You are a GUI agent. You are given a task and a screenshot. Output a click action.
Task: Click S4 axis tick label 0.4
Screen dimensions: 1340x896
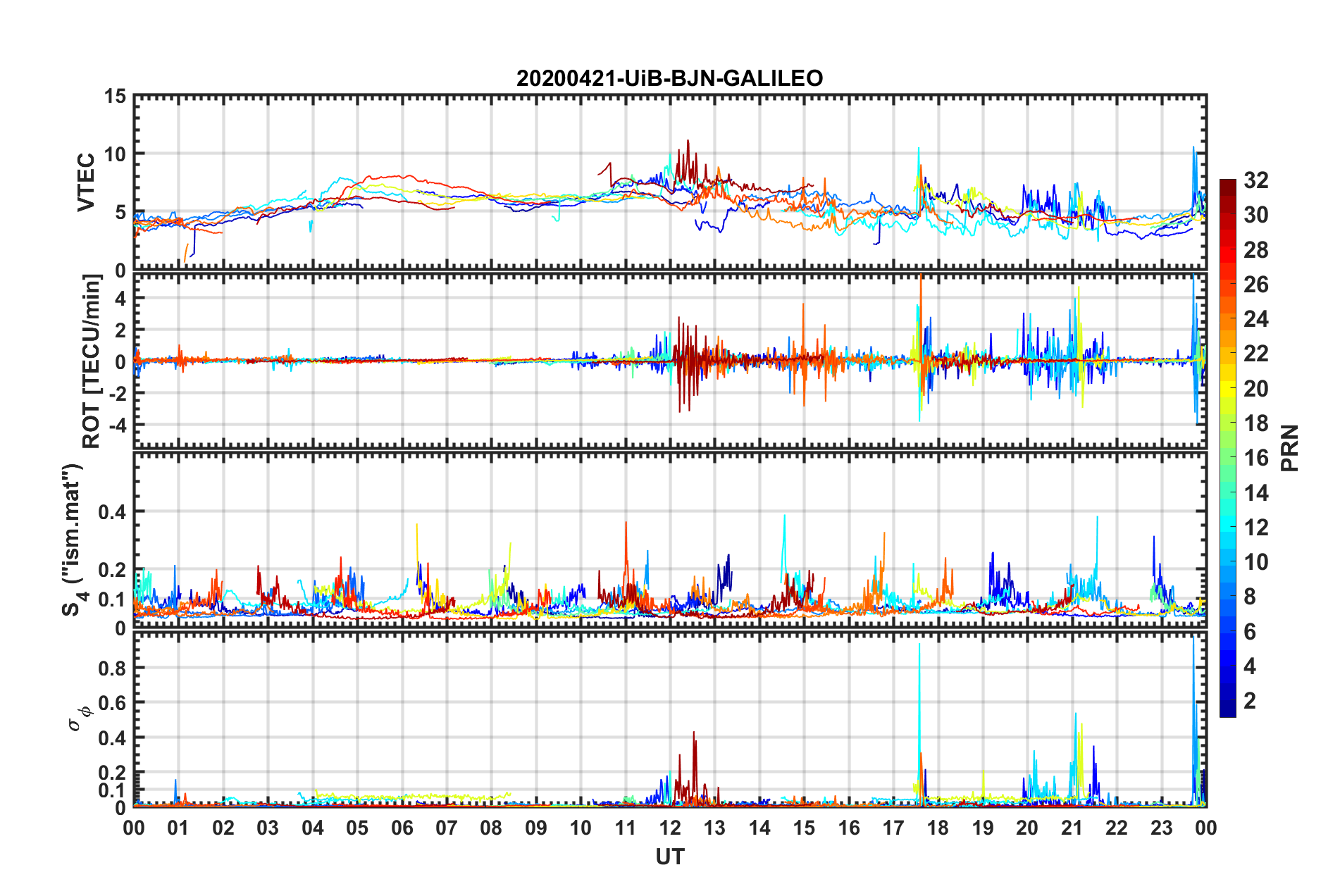[113, 512]
